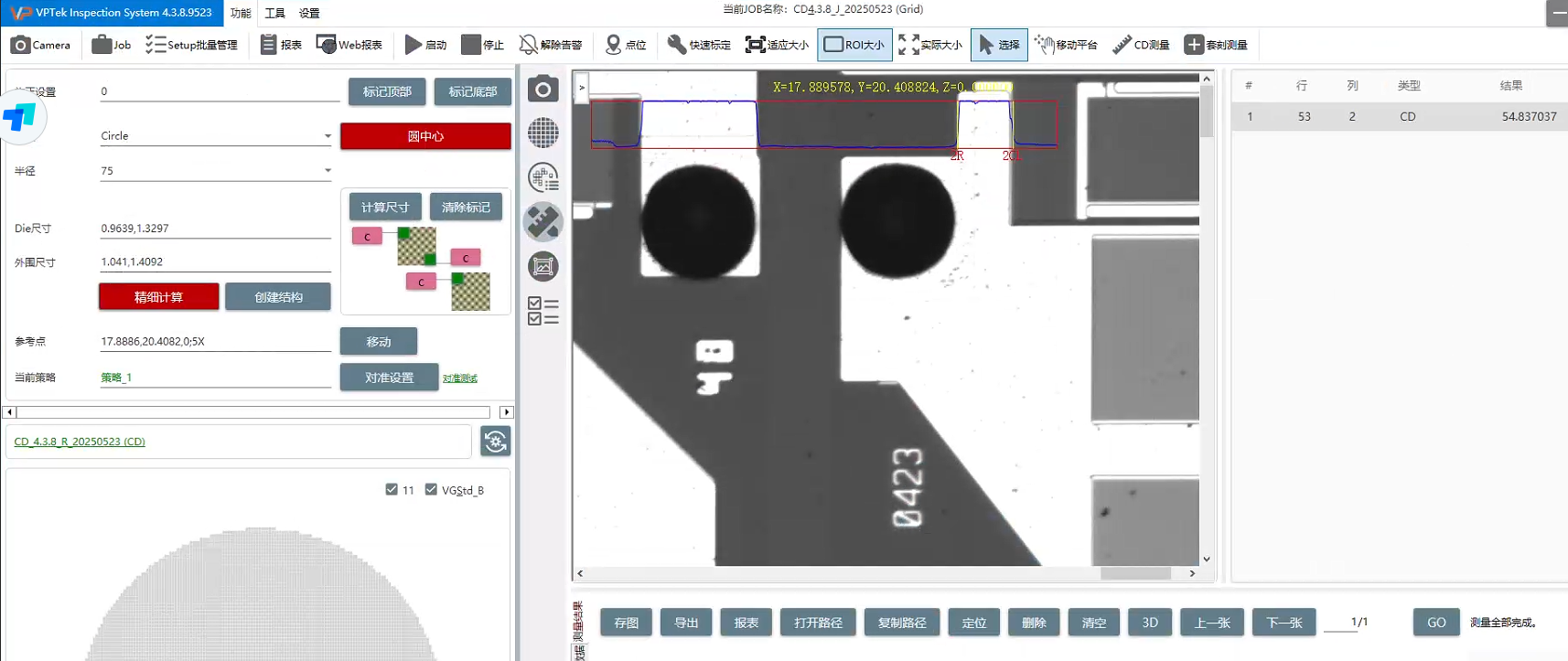Viewport: 1568px width, 661px height.
Task: Fit the image with 适应大小
Action: (x=777, y=45)
